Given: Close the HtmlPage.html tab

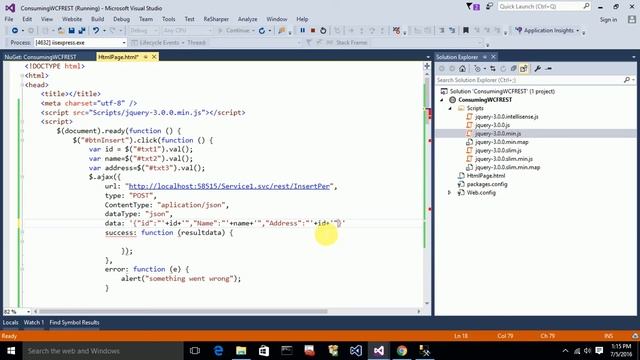Looking at the screenshot, I should point(154,57).
